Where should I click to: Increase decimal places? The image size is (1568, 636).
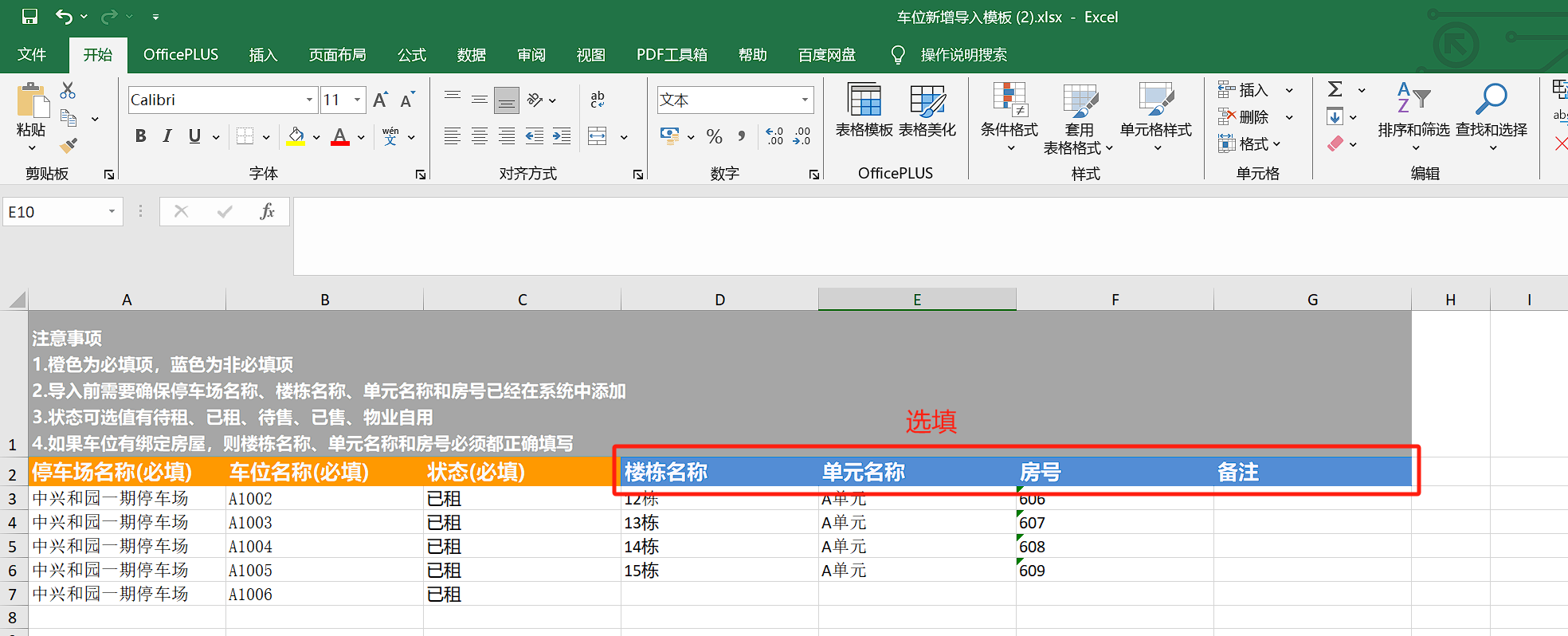[x=774, y=136]
